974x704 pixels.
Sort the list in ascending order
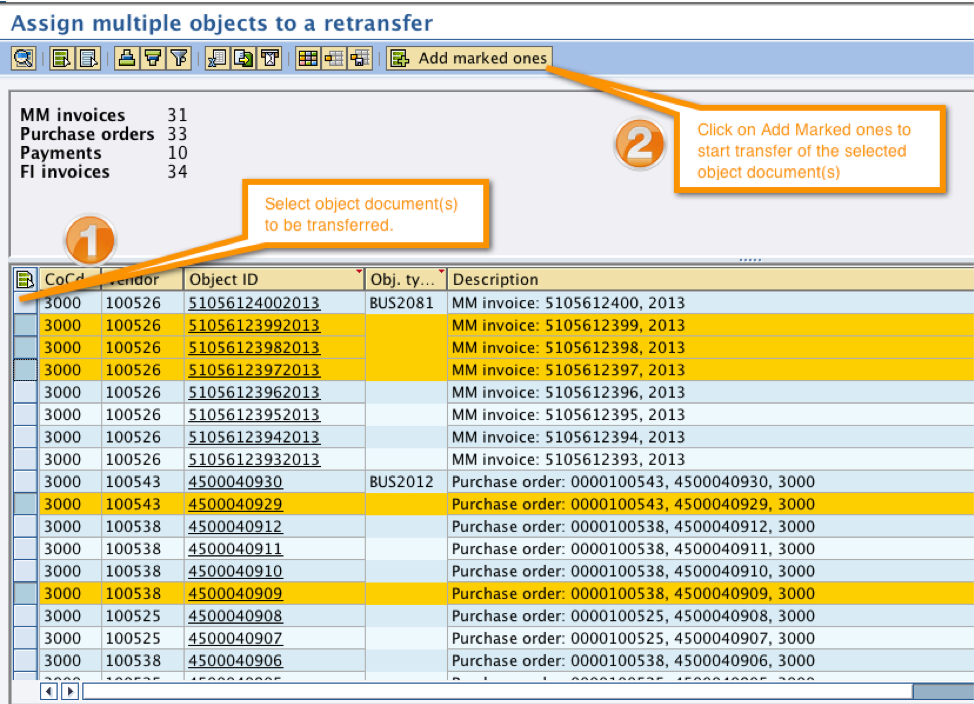(x=127, y=59)
